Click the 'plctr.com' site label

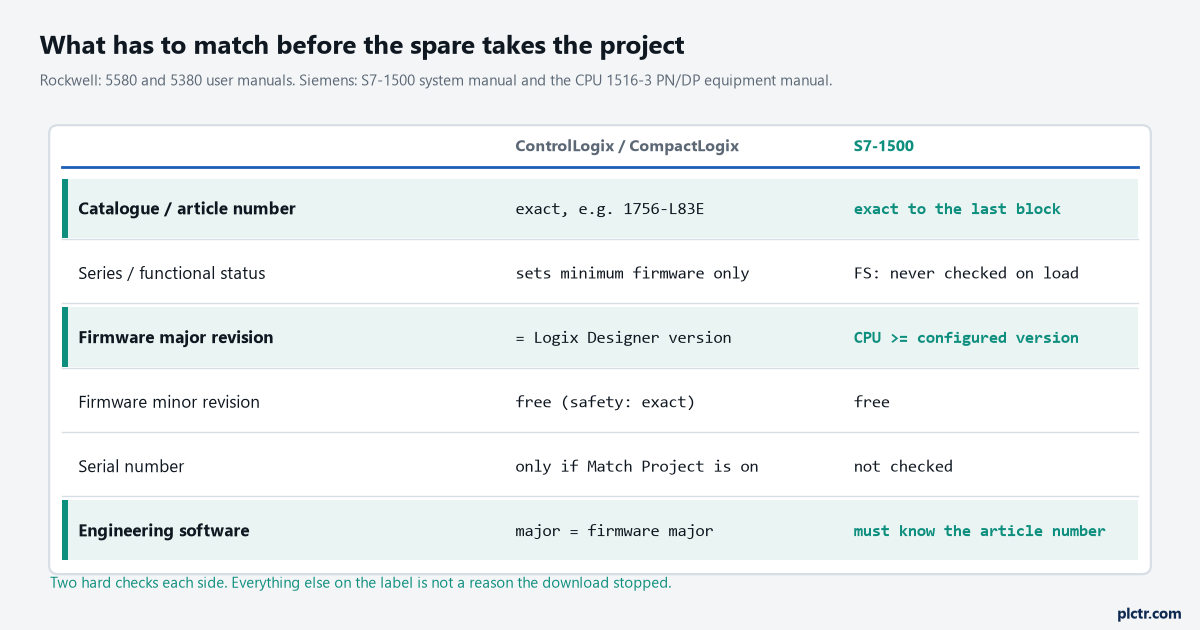[x=1149, y=613]
